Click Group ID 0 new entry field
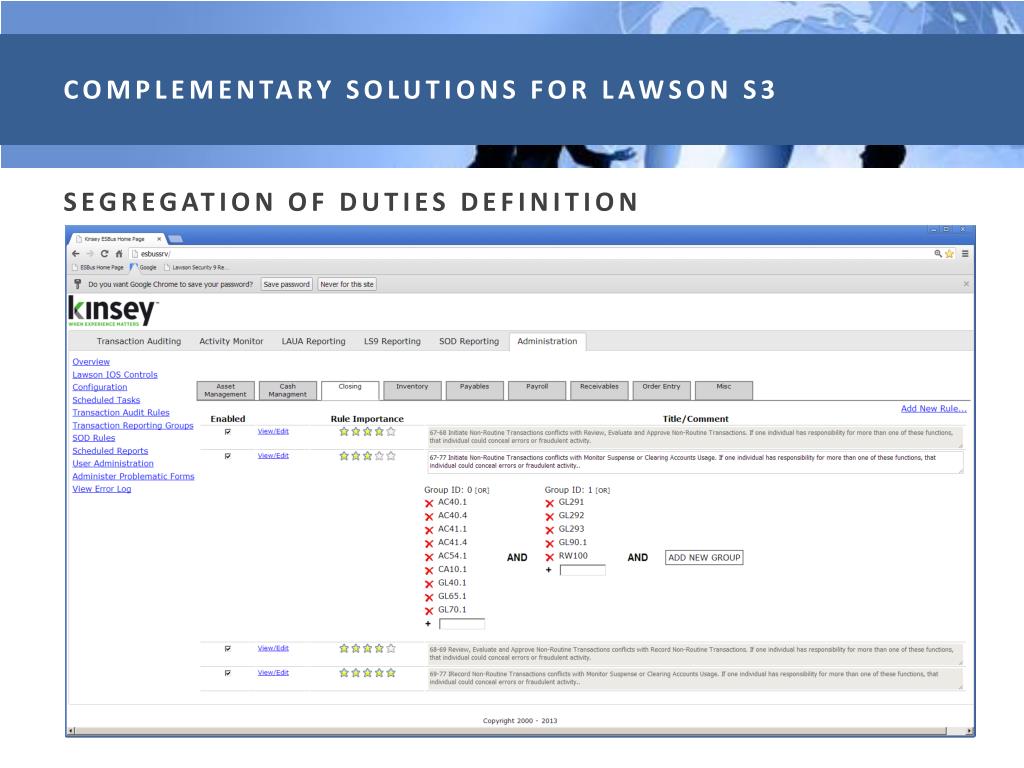The width and height of the screenshot is (1024, 768). click(462, 624)
